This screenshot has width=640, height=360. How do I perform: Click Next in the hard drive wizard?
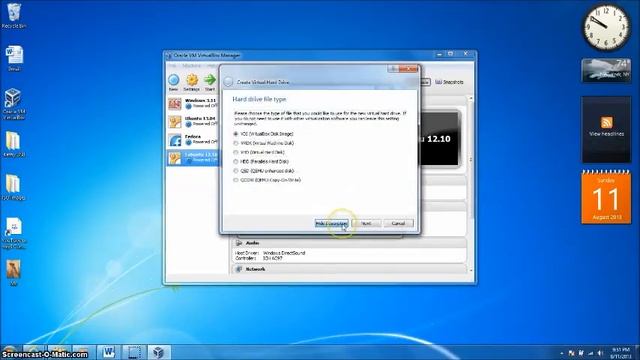coord(366,224)
